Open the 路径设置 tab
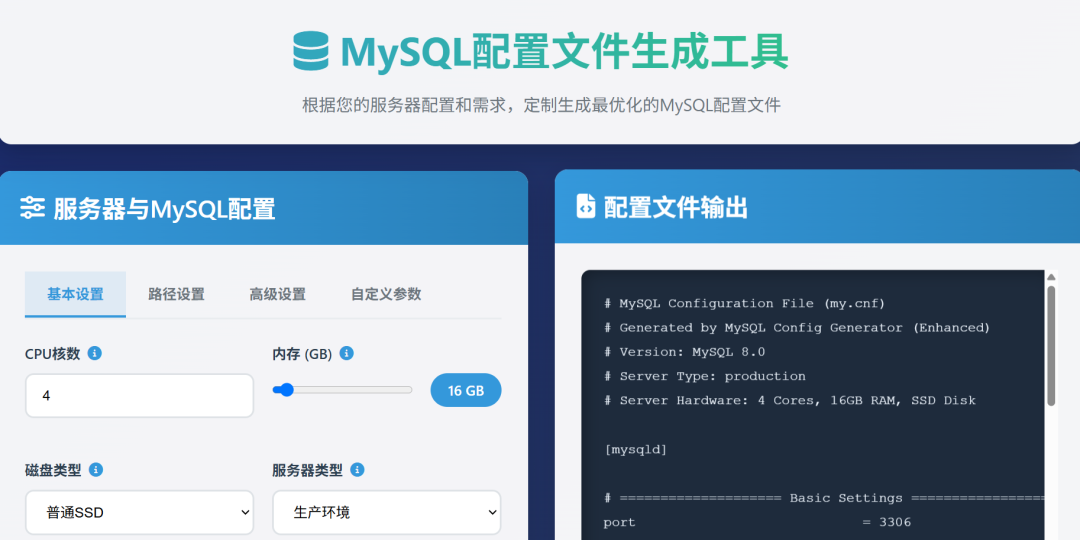The width and height of the screenshot is (1080, 540). [x=176, y=294]
